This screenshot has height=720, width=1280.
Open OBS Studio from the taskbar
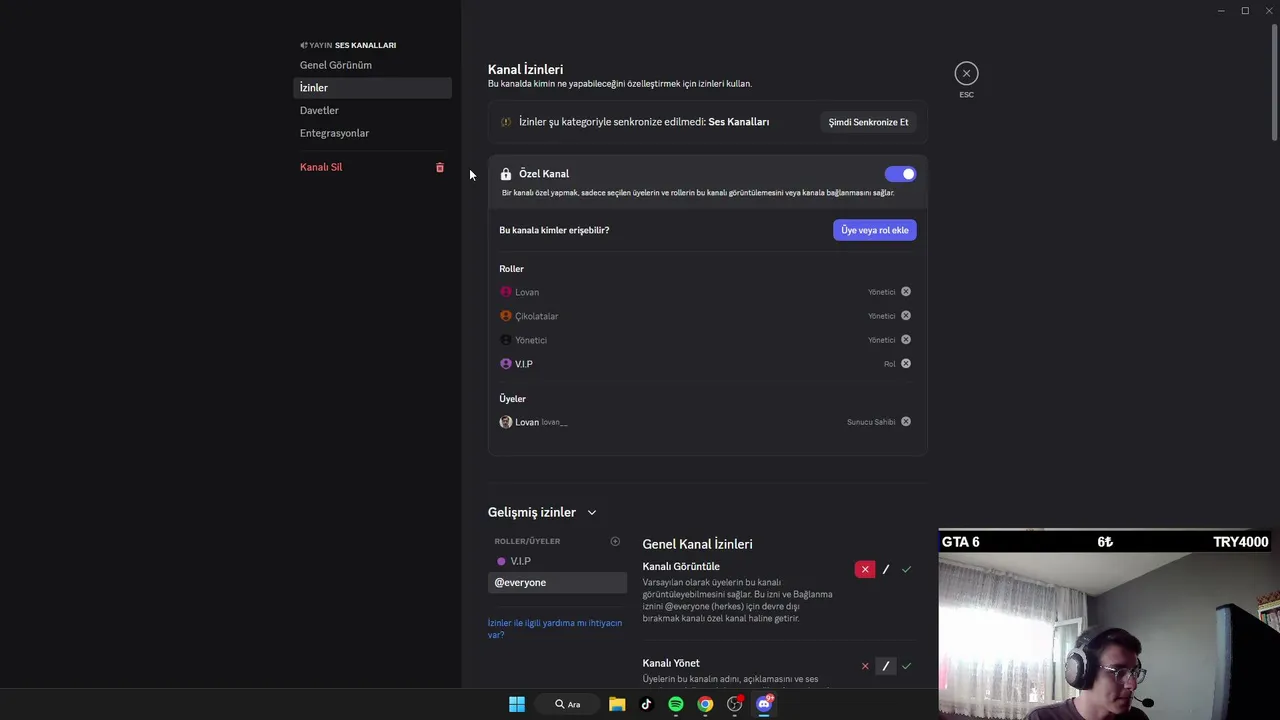(x=735, y=704)
